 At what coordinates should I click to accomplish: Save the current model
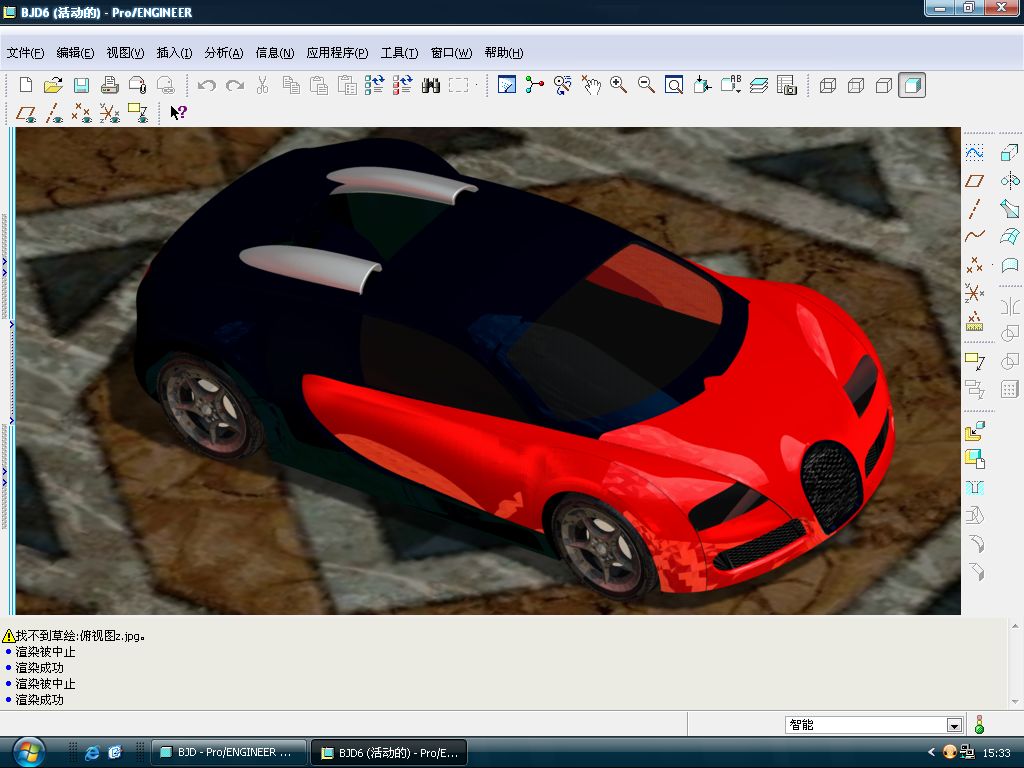tap(82, 85)
